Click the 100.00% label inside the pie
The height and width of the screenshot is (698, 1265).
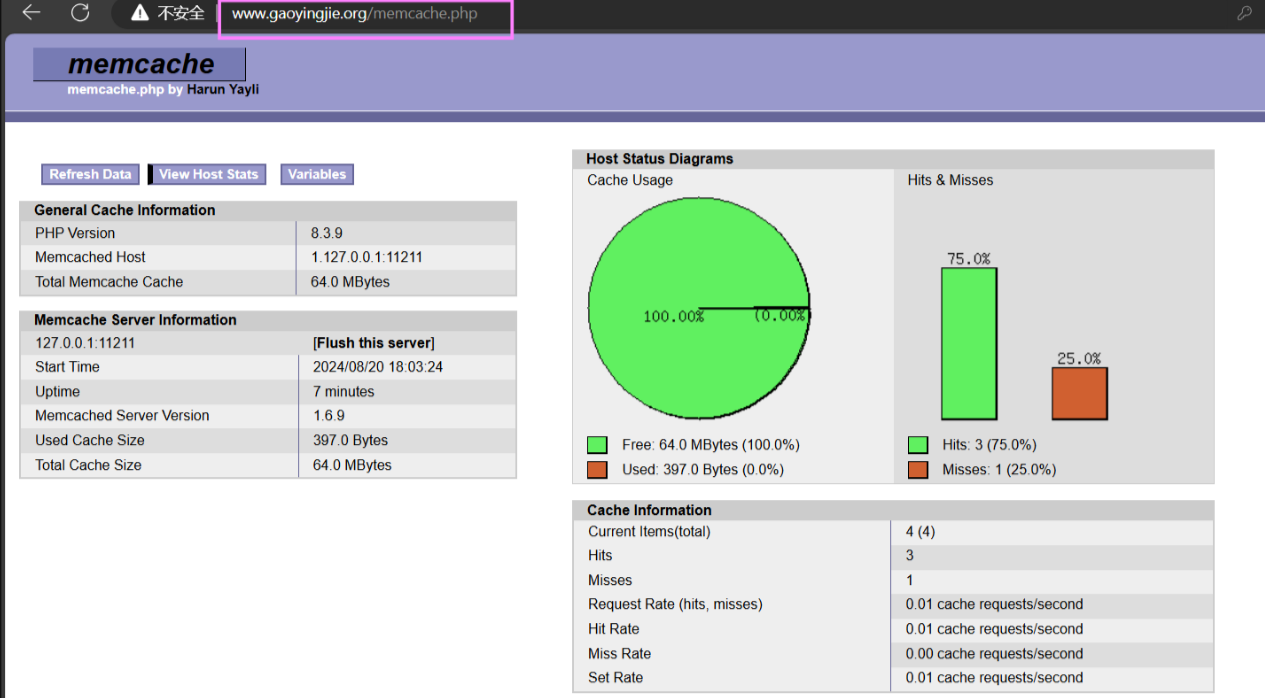(673, 317)
